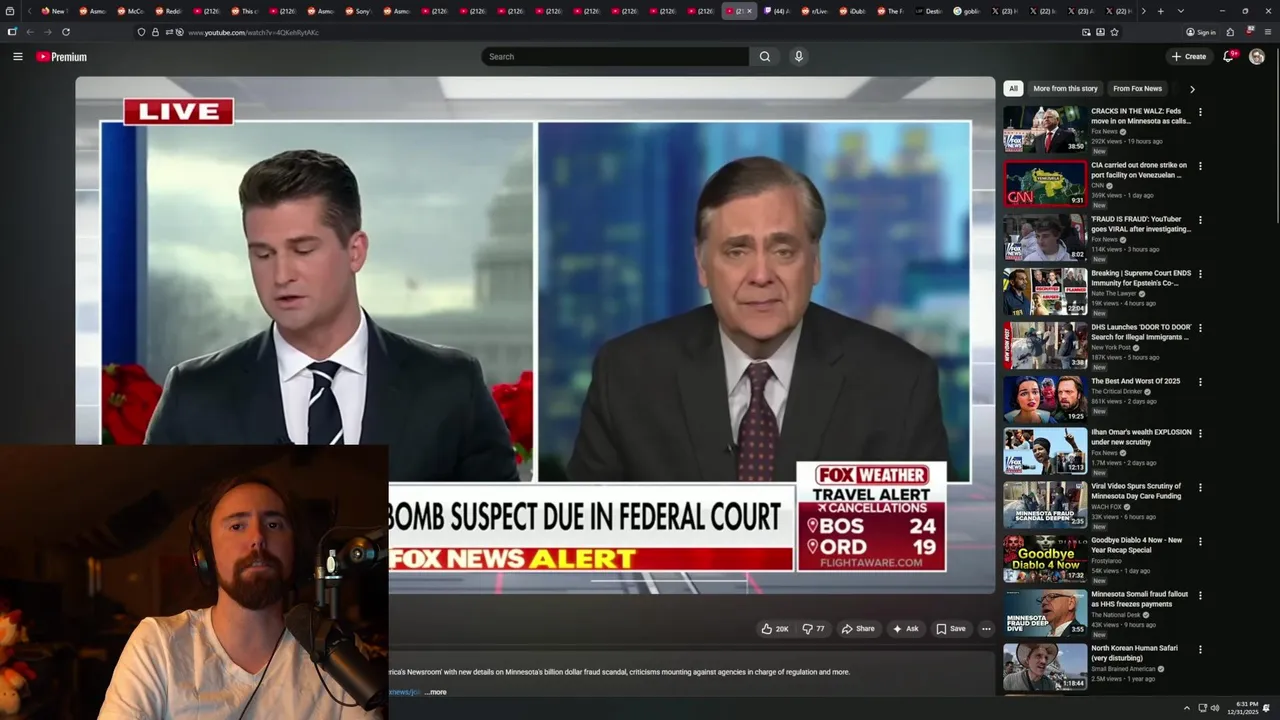Click the YouTube search input field
Screen dimensions: 1280x720
[615, 57]
